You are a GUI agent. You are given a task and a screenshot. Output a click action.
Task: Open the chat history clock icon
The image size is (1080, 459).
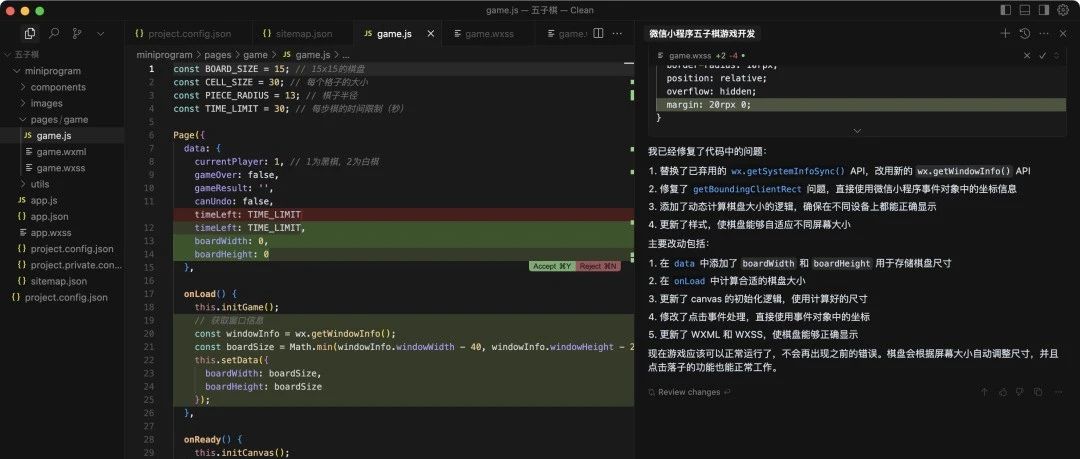tap(1025, 33)
